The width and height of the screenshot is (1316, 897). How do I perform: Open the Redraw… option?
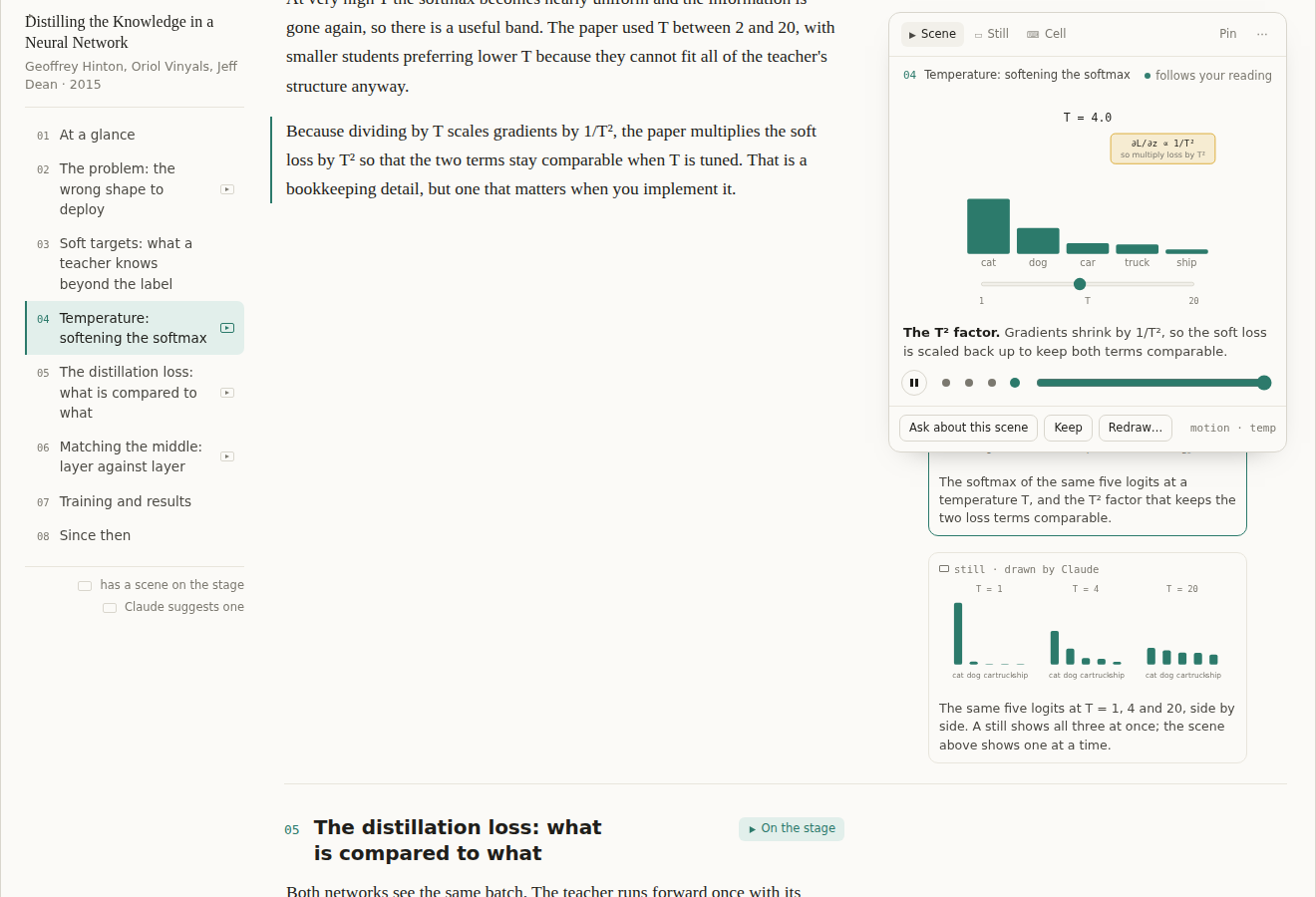(x=1136, y=428)
